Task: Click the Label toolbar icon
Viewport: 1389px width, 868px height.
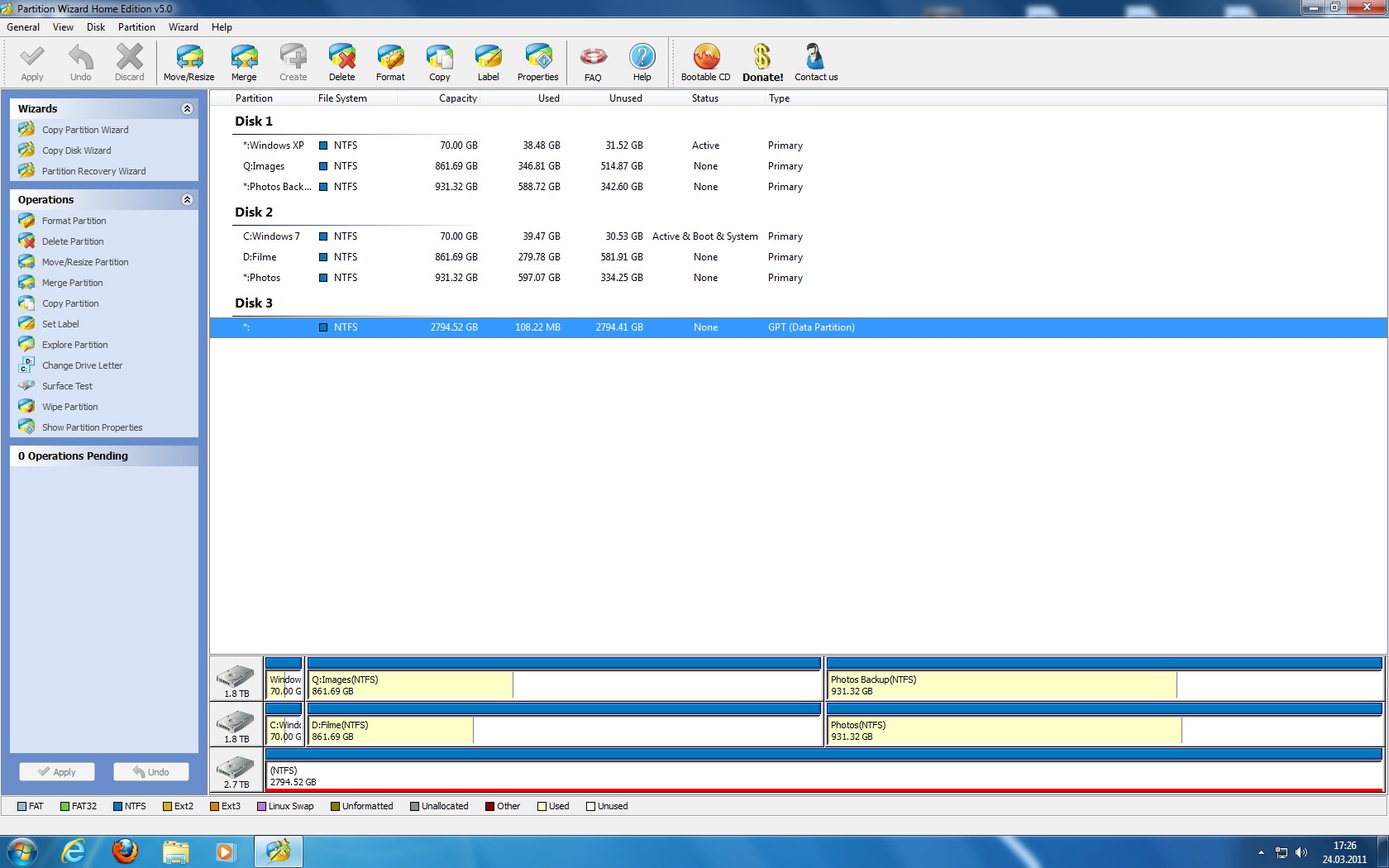Action: point(489,63)
